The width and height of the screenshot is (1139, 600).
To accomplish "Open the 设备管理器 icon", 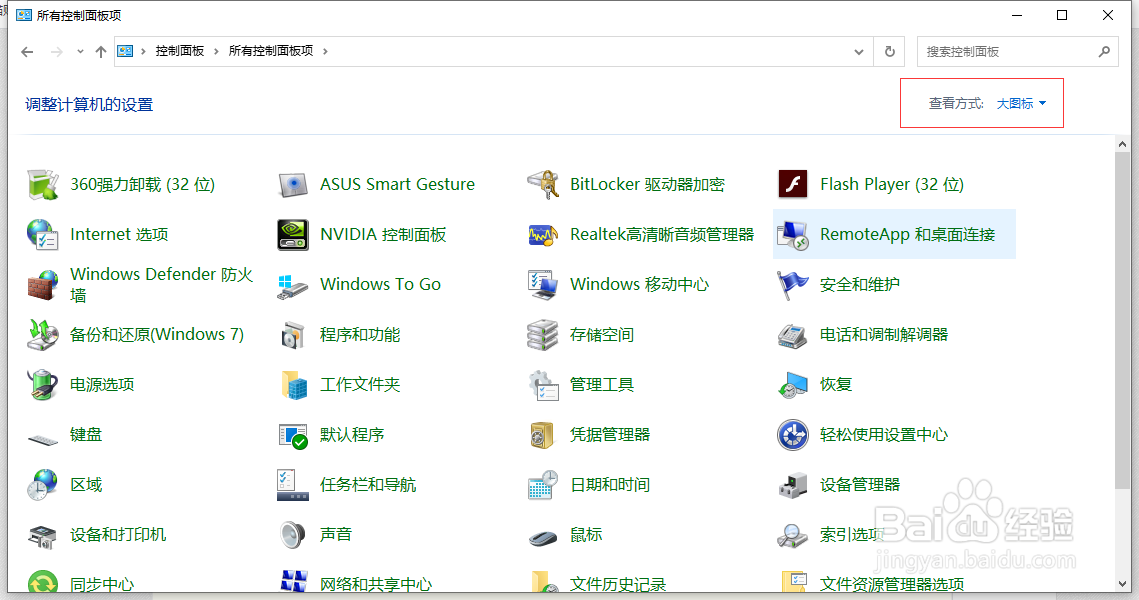I will (793, 485).
